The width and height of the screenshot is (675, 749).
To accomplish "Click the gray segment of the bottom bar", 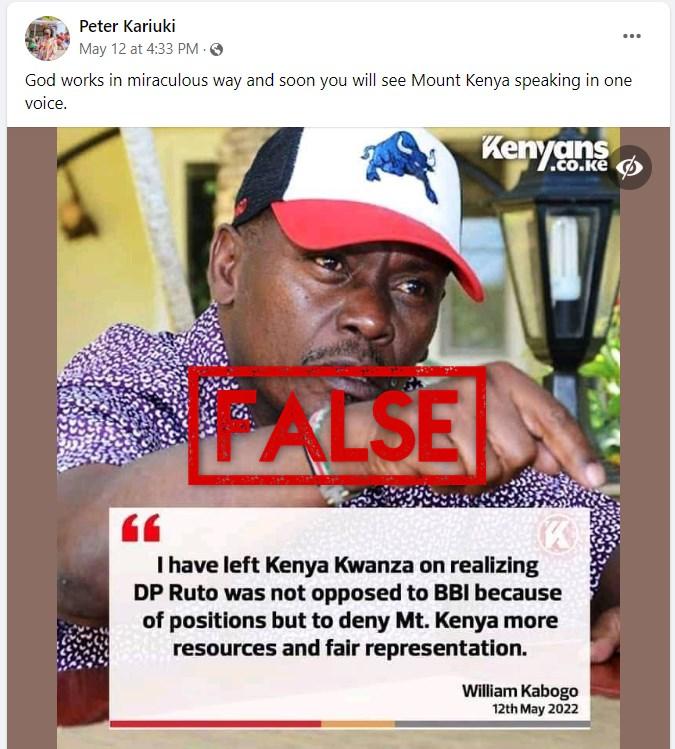I will pyautogui.click(x=493, y=724).
